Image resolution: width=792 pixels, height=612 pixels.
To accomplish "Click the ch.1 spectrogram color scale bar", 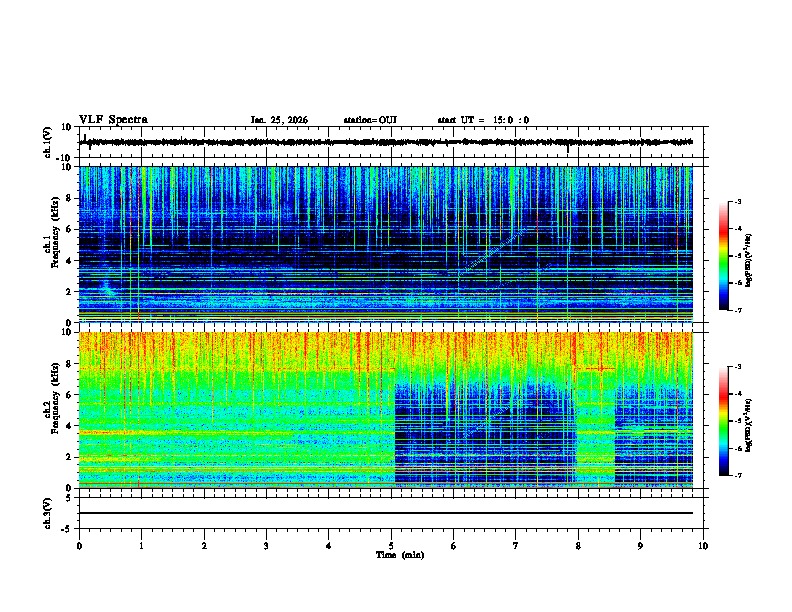I will tap(724, 256).
